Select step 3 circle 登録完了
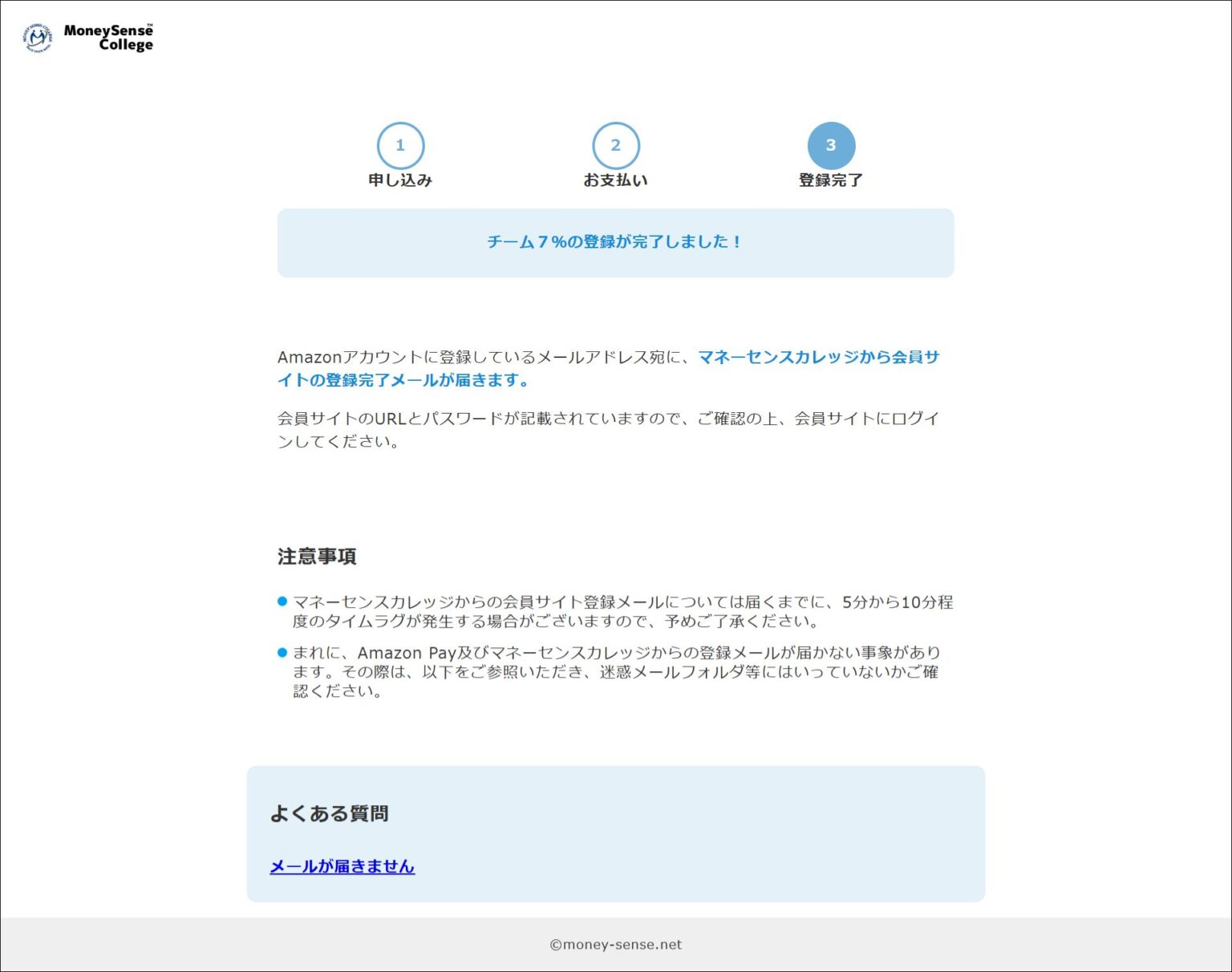Screen dimensions: 1232x972 tap(831, 146)
